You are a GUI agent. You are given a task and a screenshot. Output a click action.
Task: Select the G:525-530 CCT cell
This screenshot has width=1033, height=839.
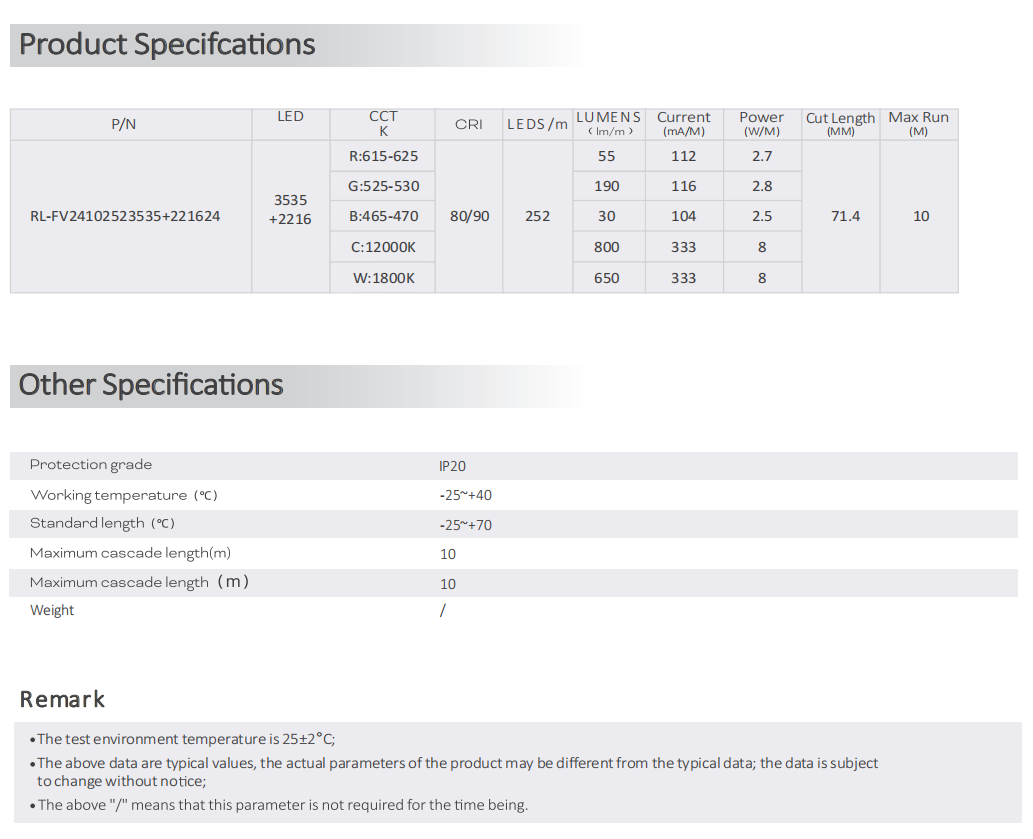click(384, 186)
